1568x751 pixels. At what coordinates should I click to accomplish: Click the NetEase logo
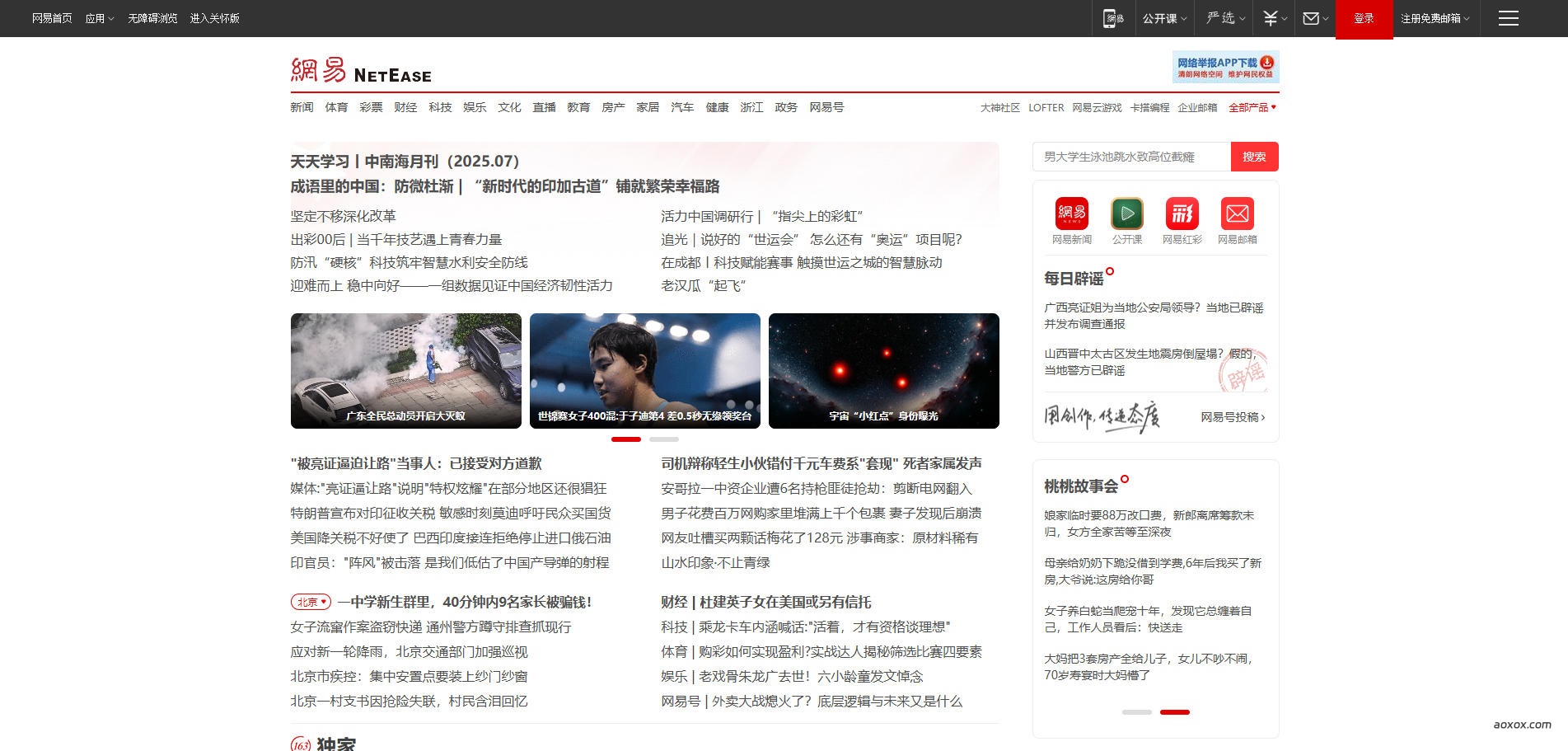pos(361,70)
